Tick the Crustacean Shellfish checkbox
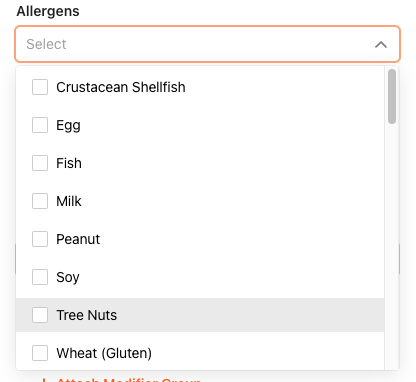Viewport: 416px width, 382px height. (40, 87)
